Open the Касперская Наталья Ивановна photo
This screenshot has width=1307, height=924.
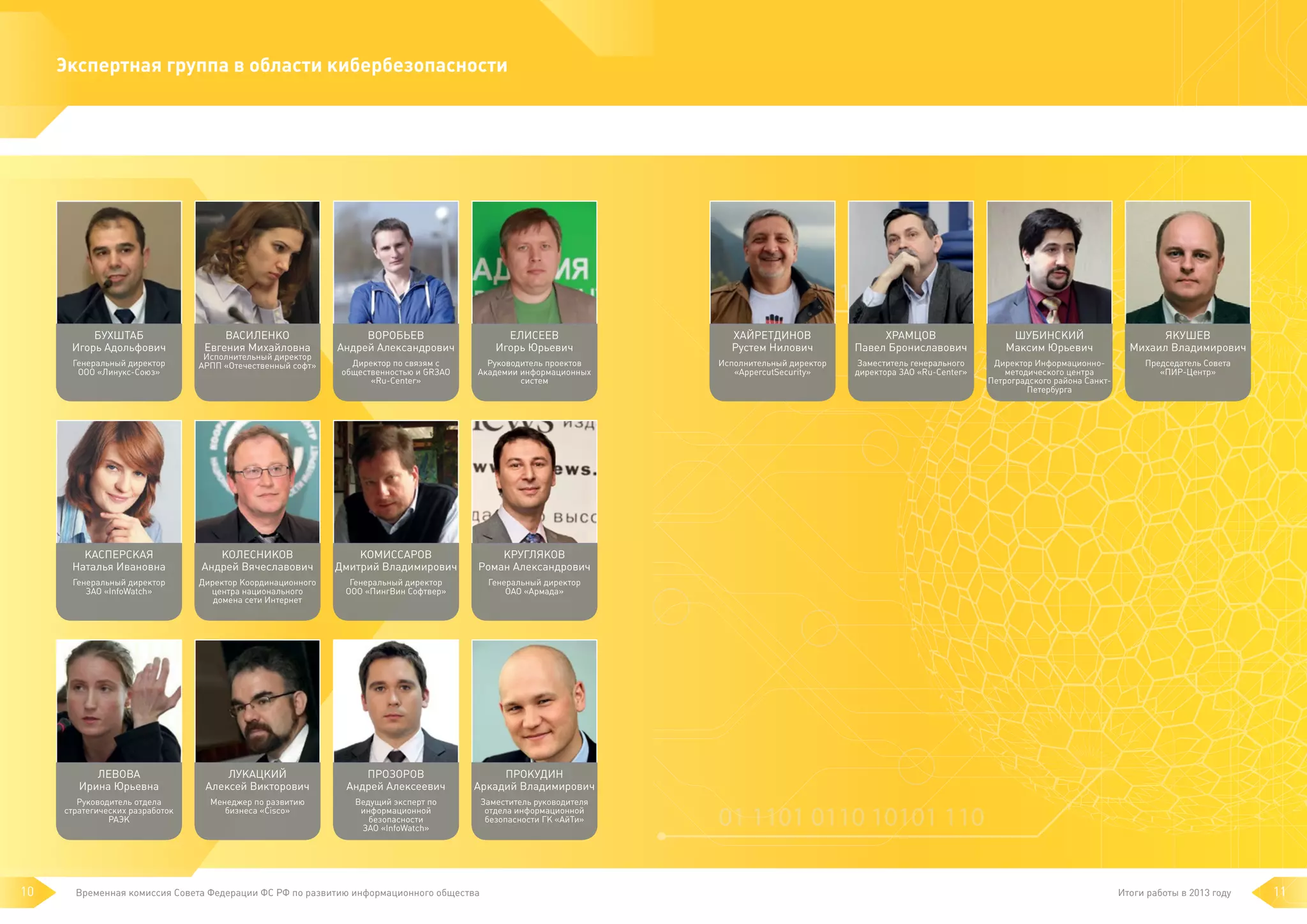119,482
